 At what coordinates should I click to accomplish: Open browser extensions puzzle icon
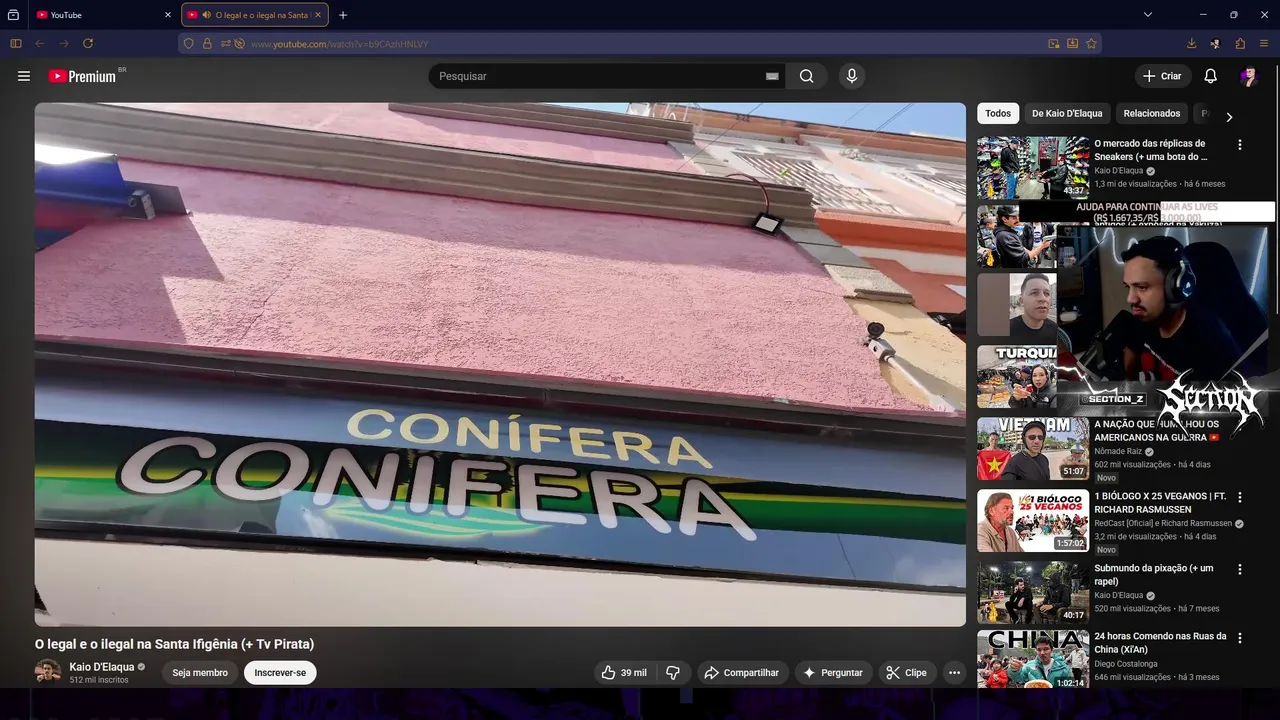[x=1240, y=44]
